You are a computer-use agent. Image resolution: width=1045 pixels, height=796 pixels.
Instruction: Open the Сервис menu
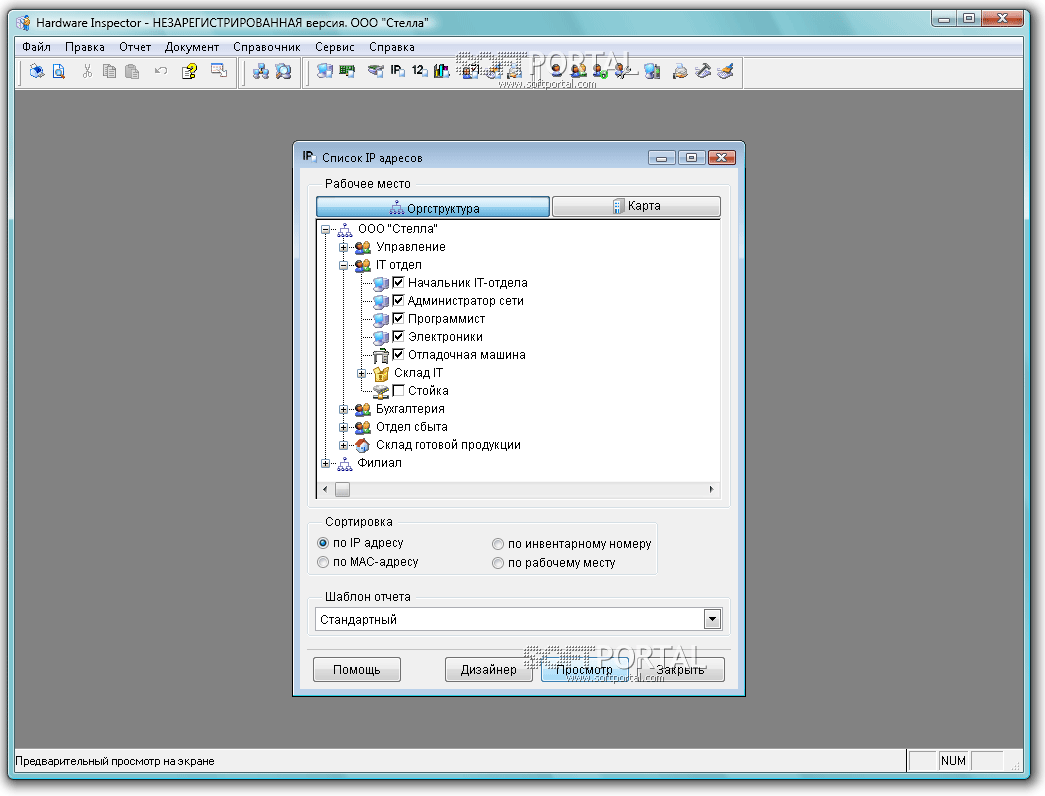[335, 47]
